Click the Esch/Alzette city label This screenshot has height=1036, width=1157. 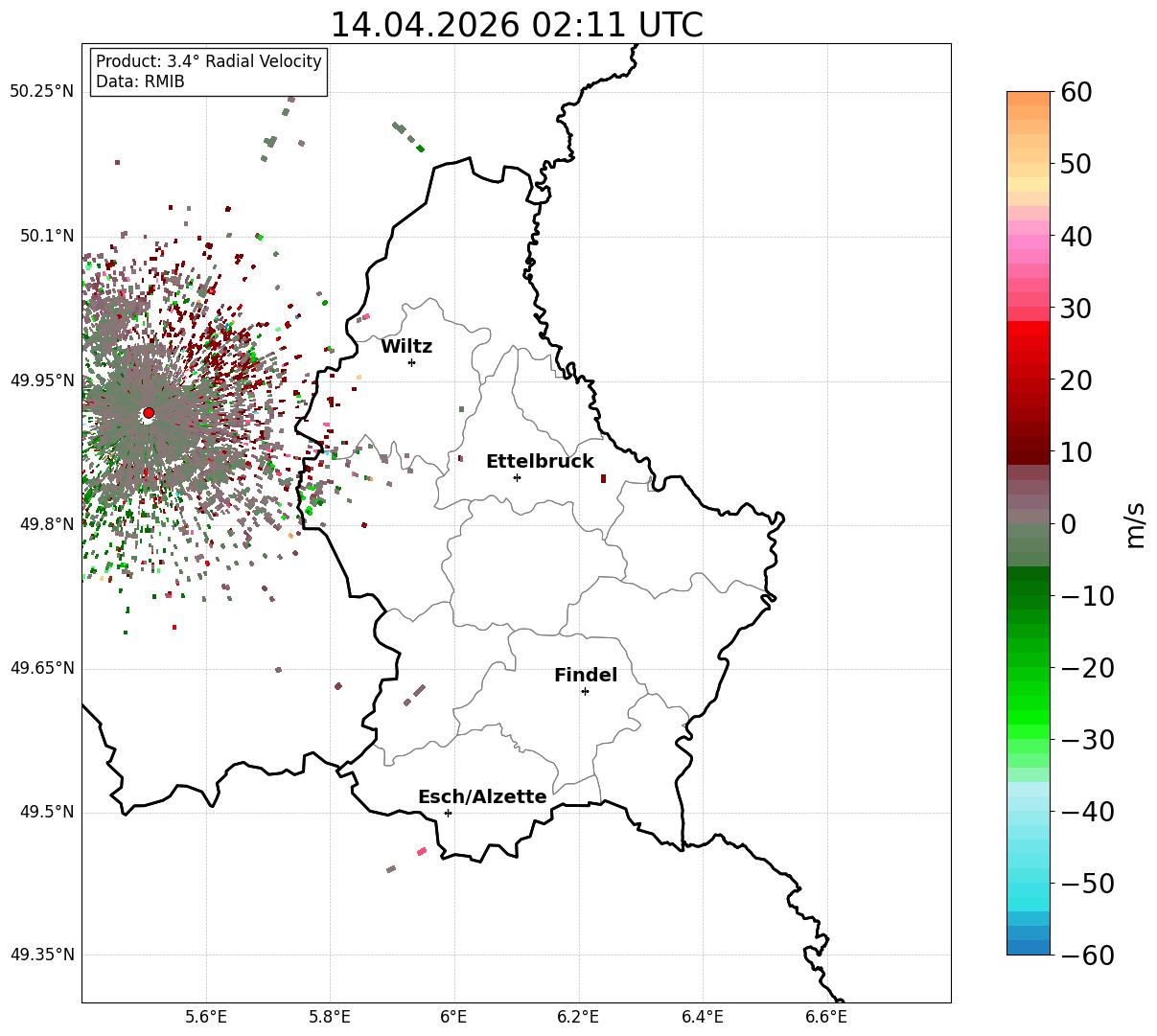point(482,797)
